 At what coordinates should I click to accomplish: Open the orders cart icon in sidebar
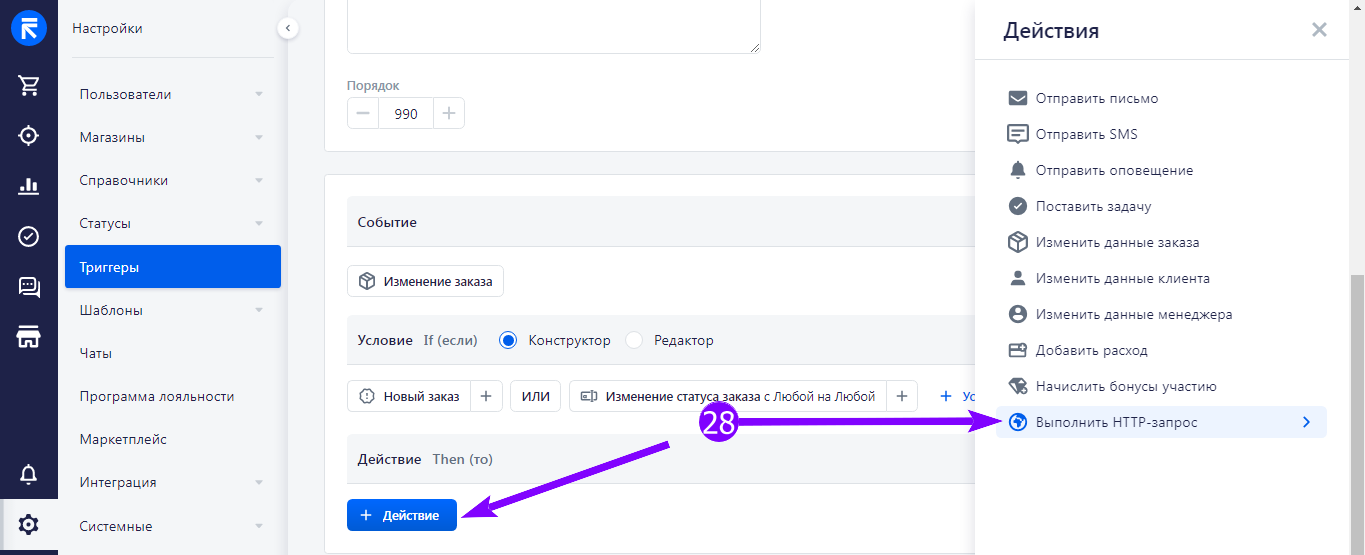[28, 85]
